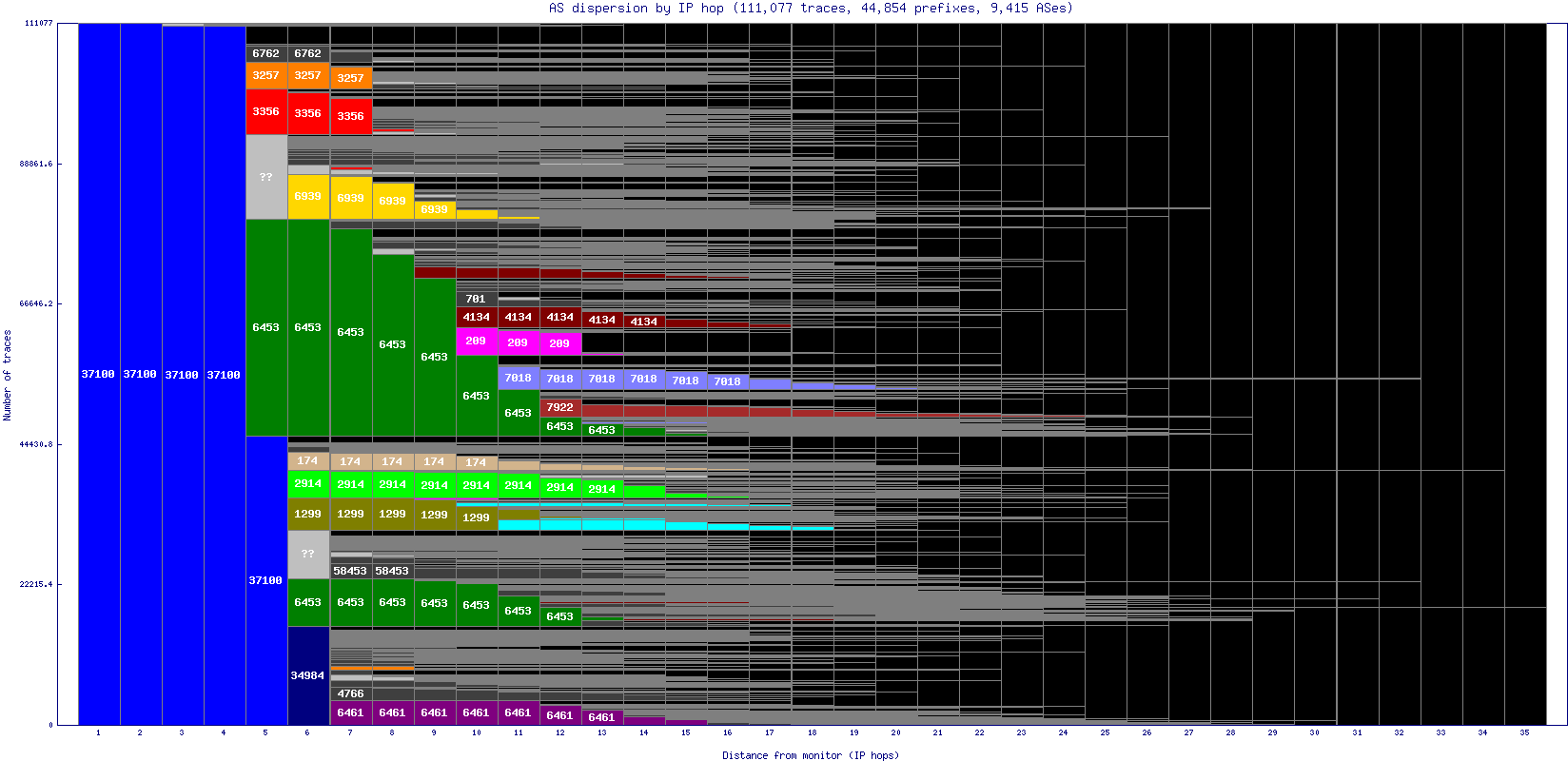Click the purple 6461 block at hop 7
1568x761 pixels.
coord(350,712)
